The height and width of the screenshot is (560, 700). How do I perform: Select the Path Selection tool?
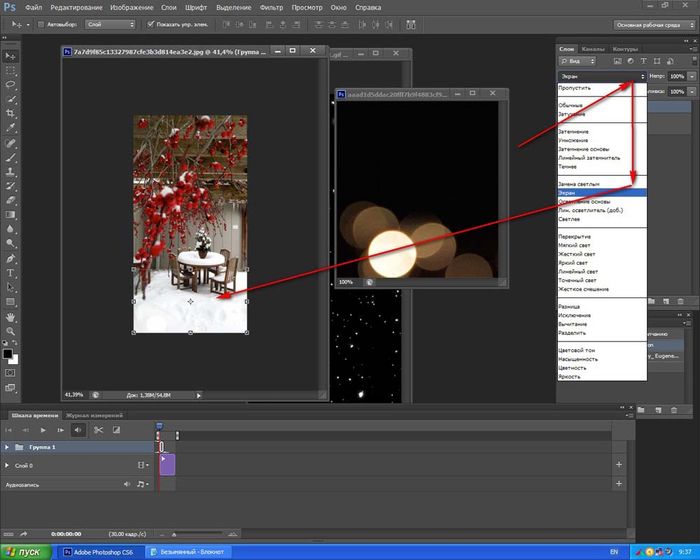click(x=10, y=287)
